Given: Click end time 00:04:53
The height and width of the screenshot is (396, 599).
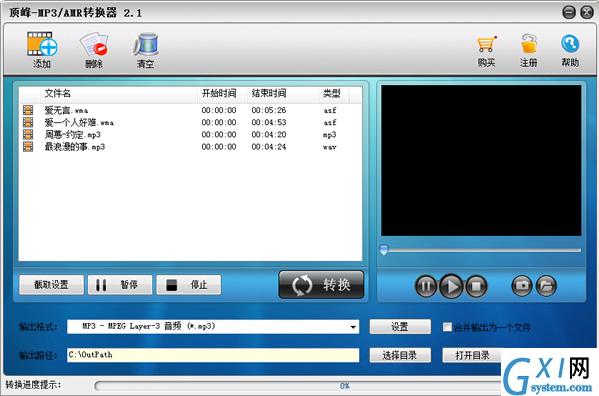Looking at the screenshot, I should click(269, 123).
